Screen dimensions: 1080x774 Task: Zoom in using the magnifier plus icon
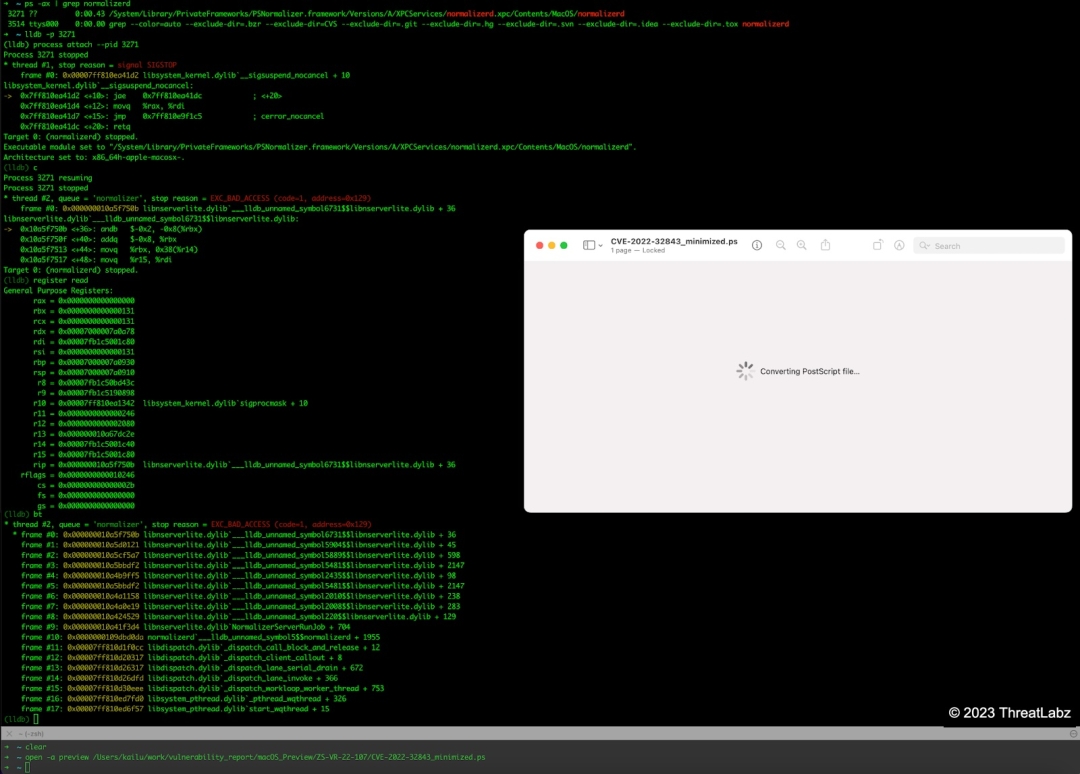tap(802, 245)
